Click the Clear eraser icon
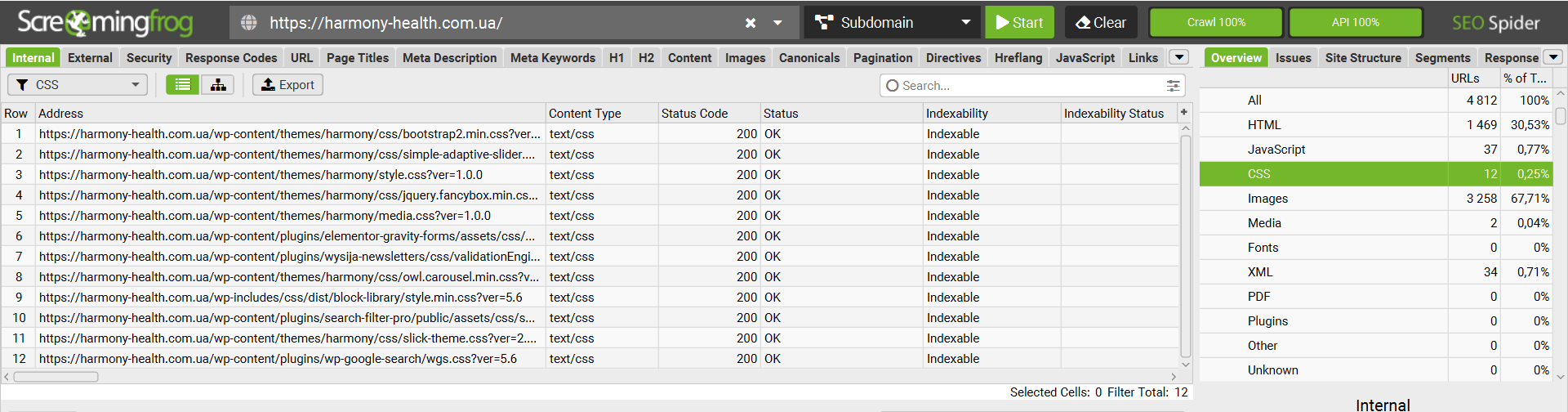This screenshot has width=1568, height=412. point(1083,23)
